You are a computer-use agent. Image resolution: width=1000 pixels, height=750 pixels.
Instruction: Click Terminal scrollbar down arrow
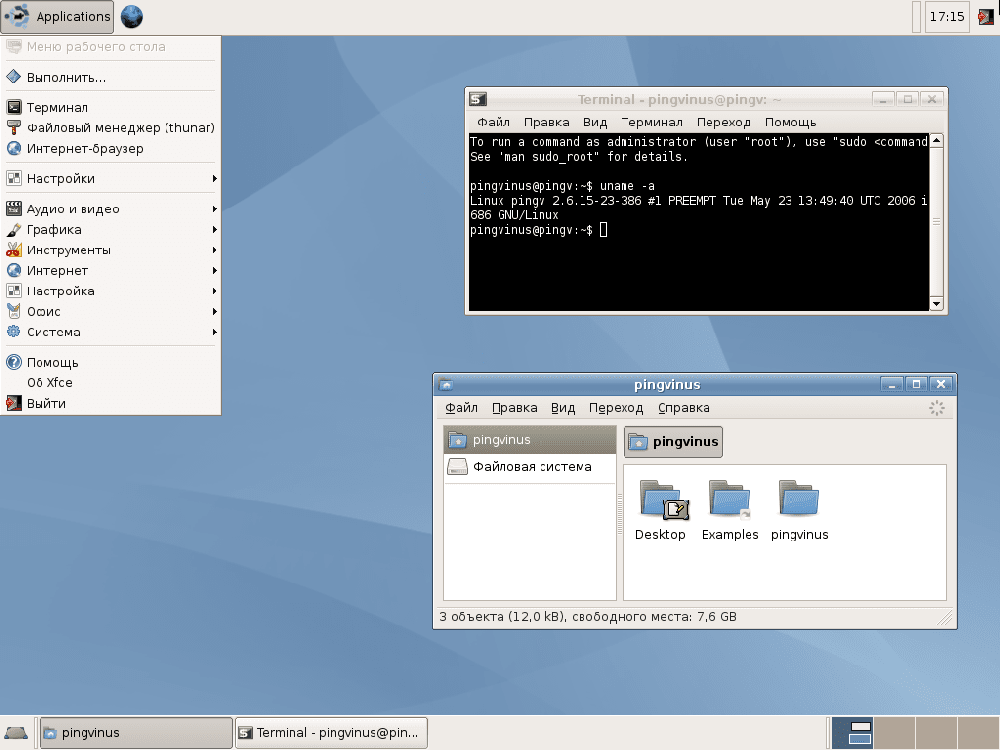(x=936, y=304)
